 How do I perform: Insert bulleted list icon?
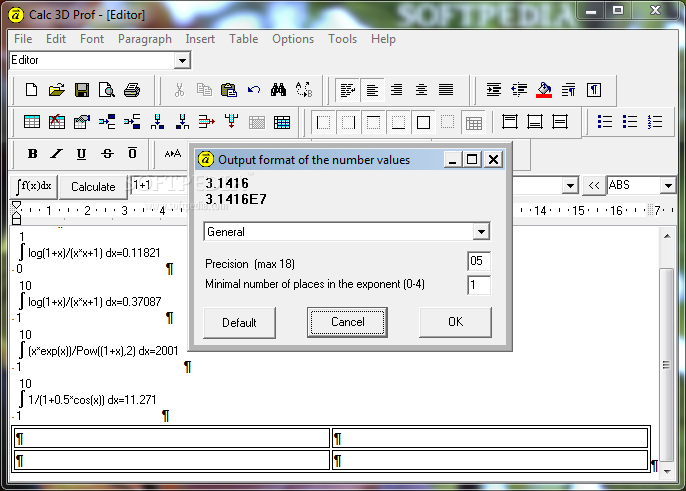605,122
